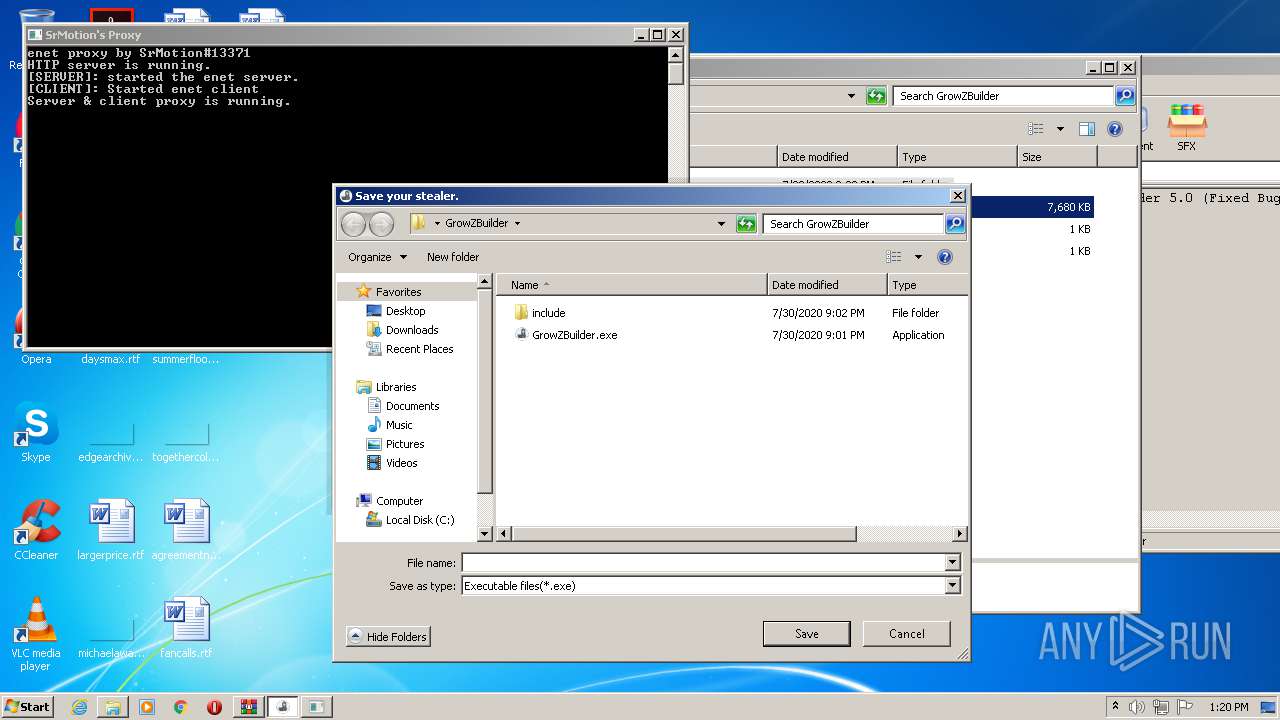Open Chrome from taskbar
Viewport: 1280px width, 720px height.
click(x=181, y=707)
